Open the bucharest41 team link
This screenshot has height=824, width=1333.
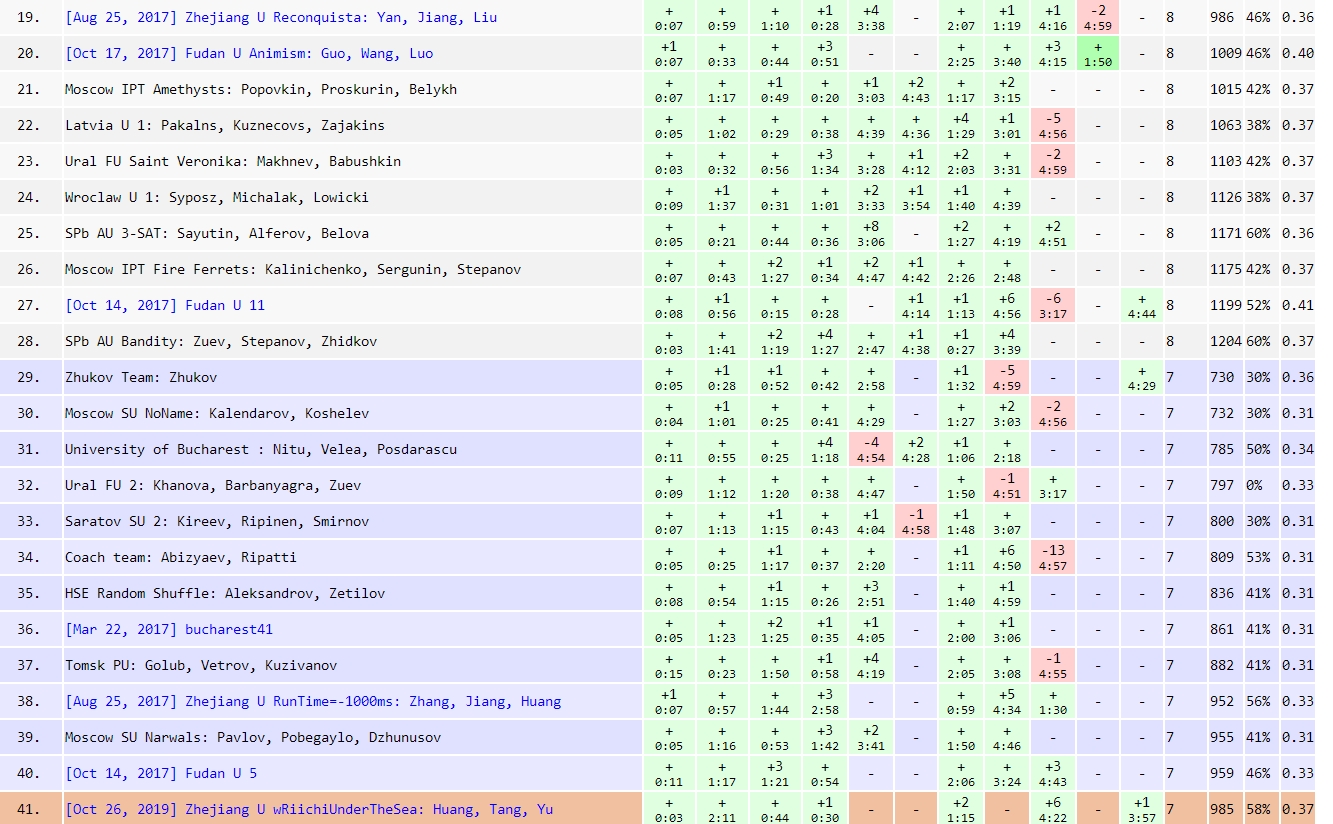pyautogui.click(x=169, y=629)
